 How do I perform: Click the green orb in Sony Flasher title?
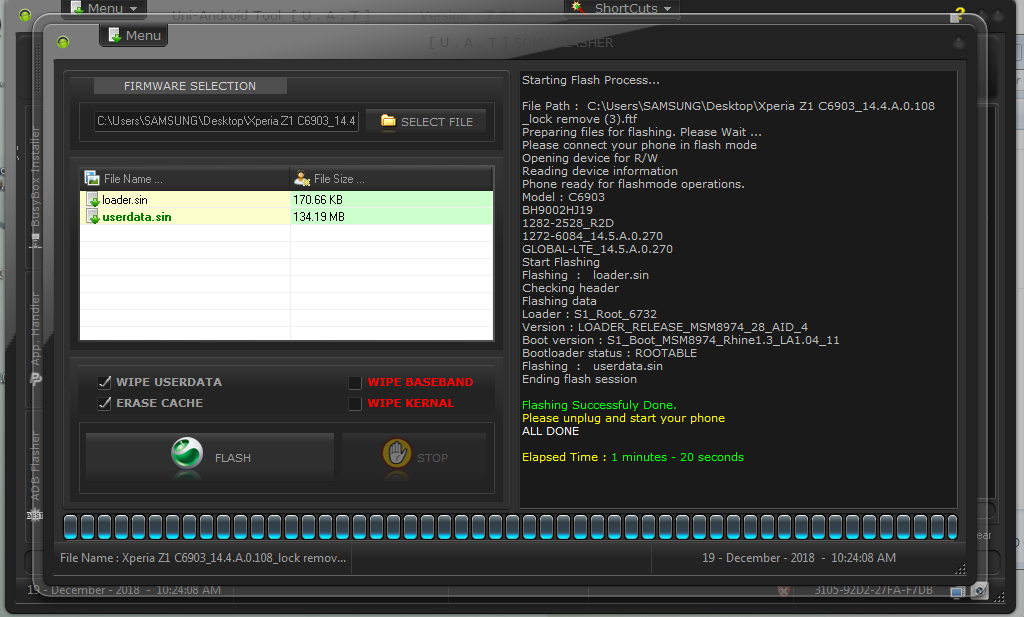coord(63,42)
